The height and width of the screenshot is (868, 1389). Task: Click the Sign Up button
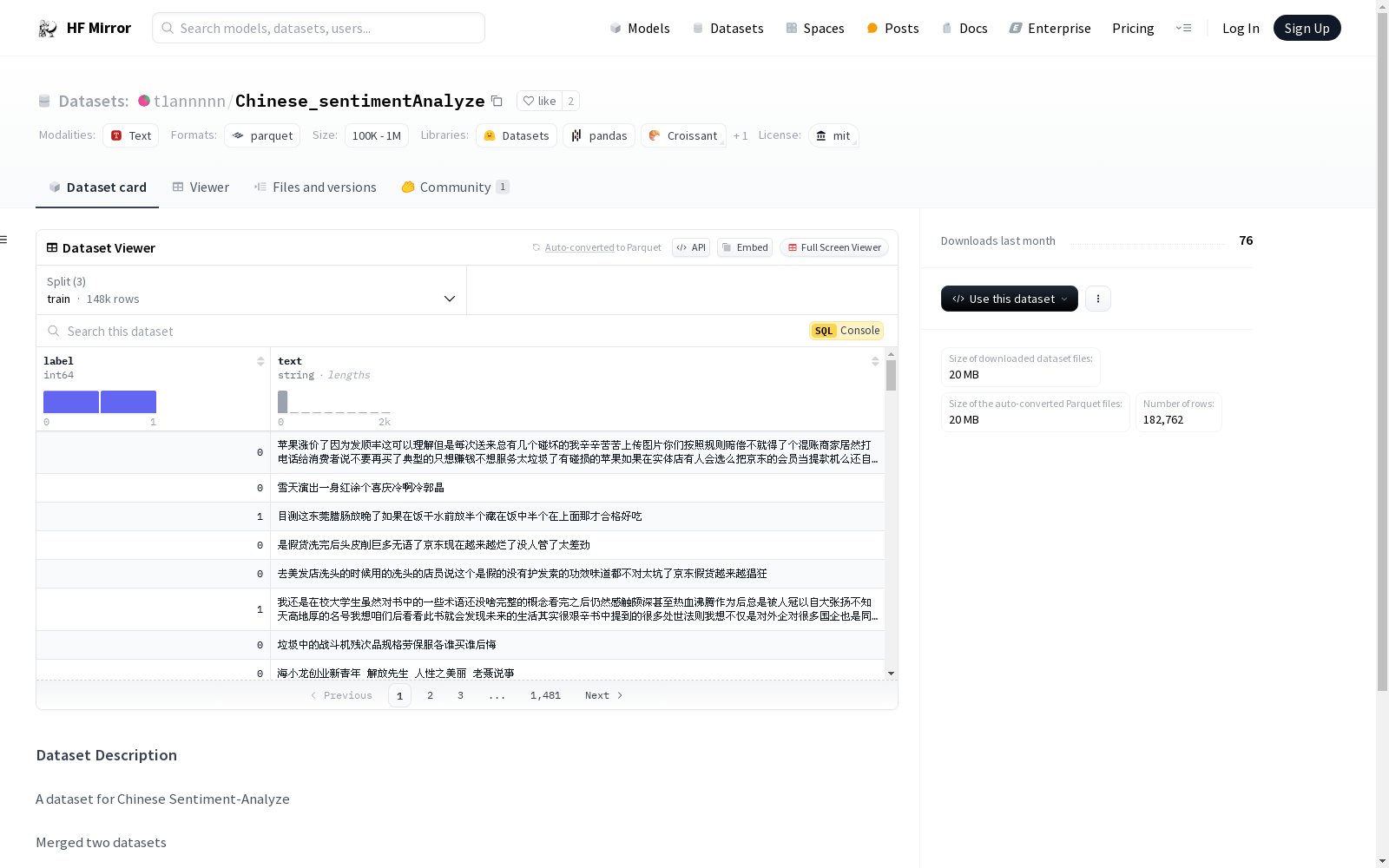[1307, 28]
